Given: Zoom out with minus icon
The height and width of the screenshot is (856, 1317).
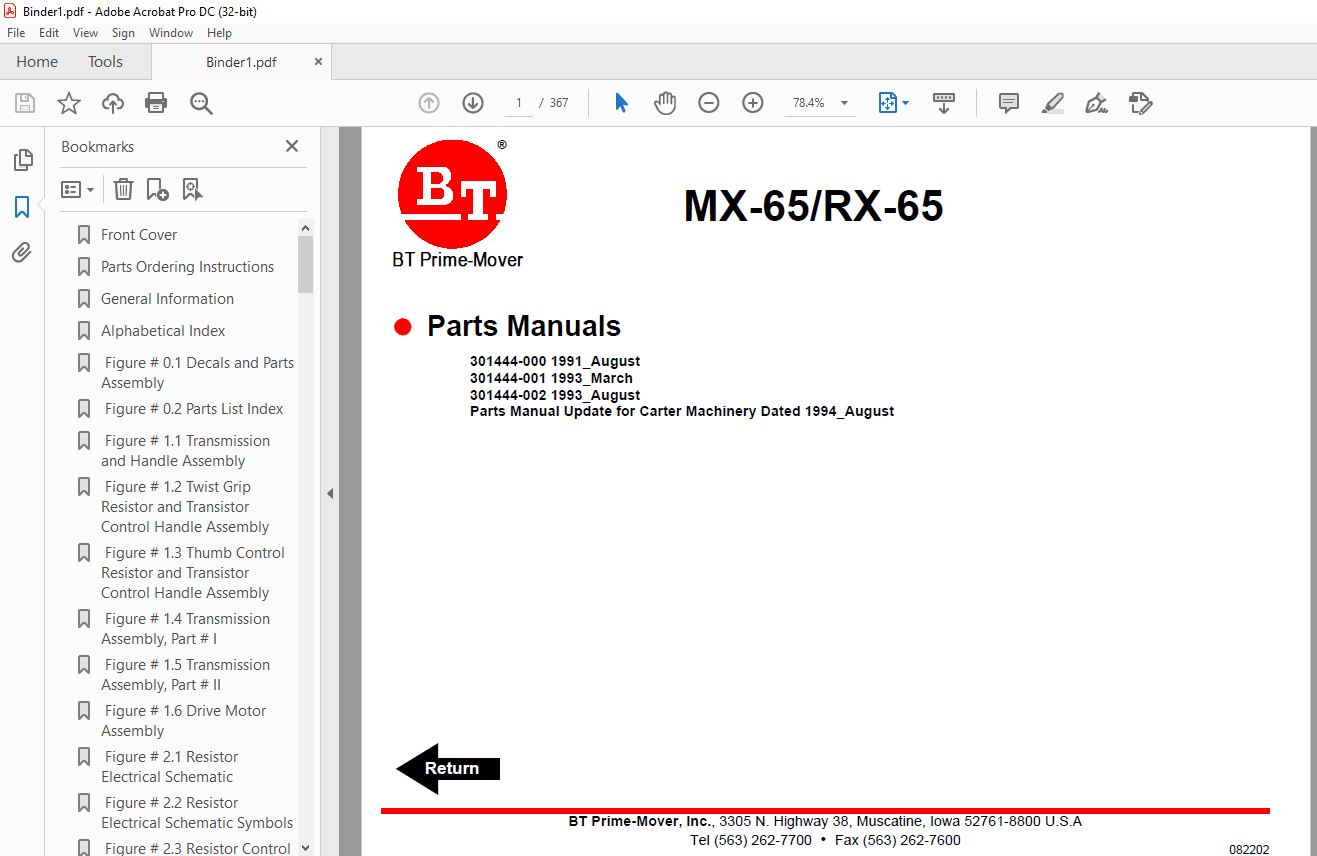Looking at the screenshot, I should [x=709, y=103].
